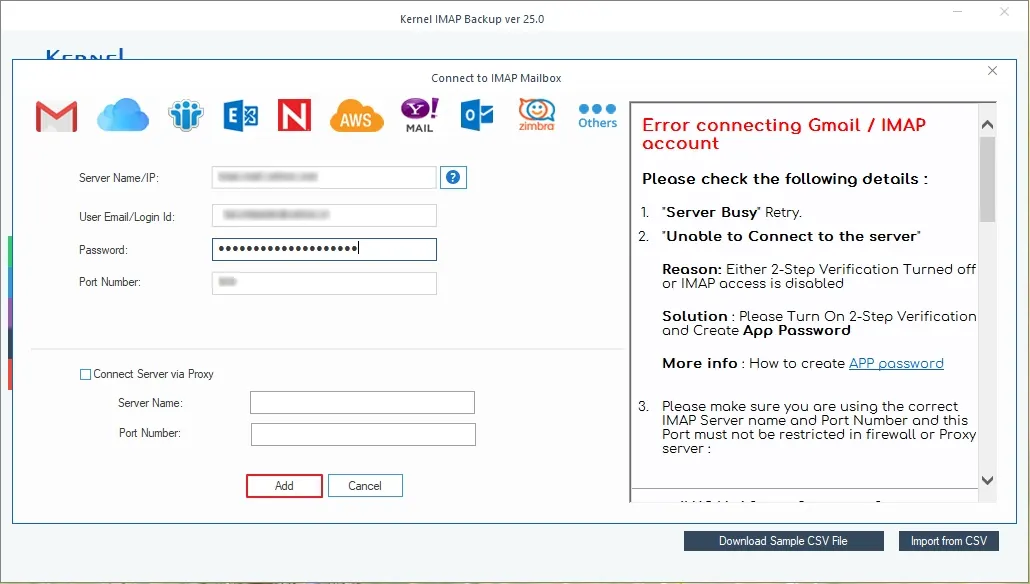Image resolution: width=1030 pixels, height=584 pixels.
Task: Minimize the Kernel IMAP Backup window
Action: (958, 12)
